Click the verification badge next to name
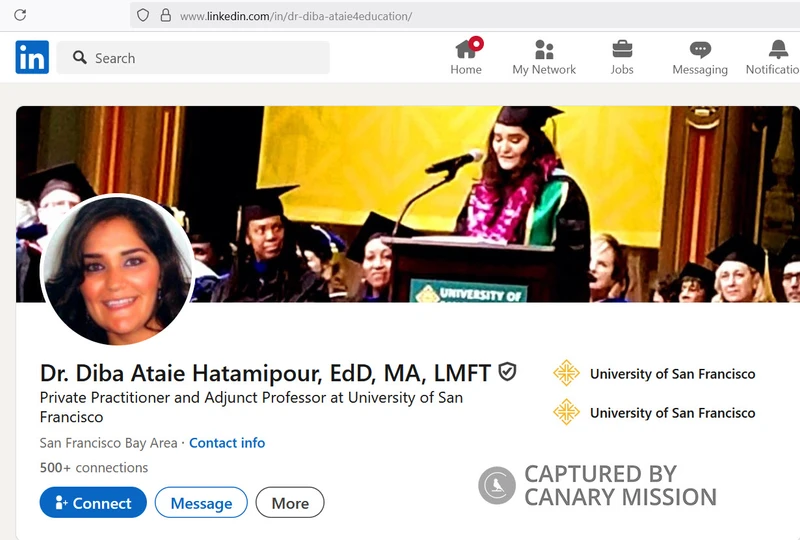 click(507, 372)
